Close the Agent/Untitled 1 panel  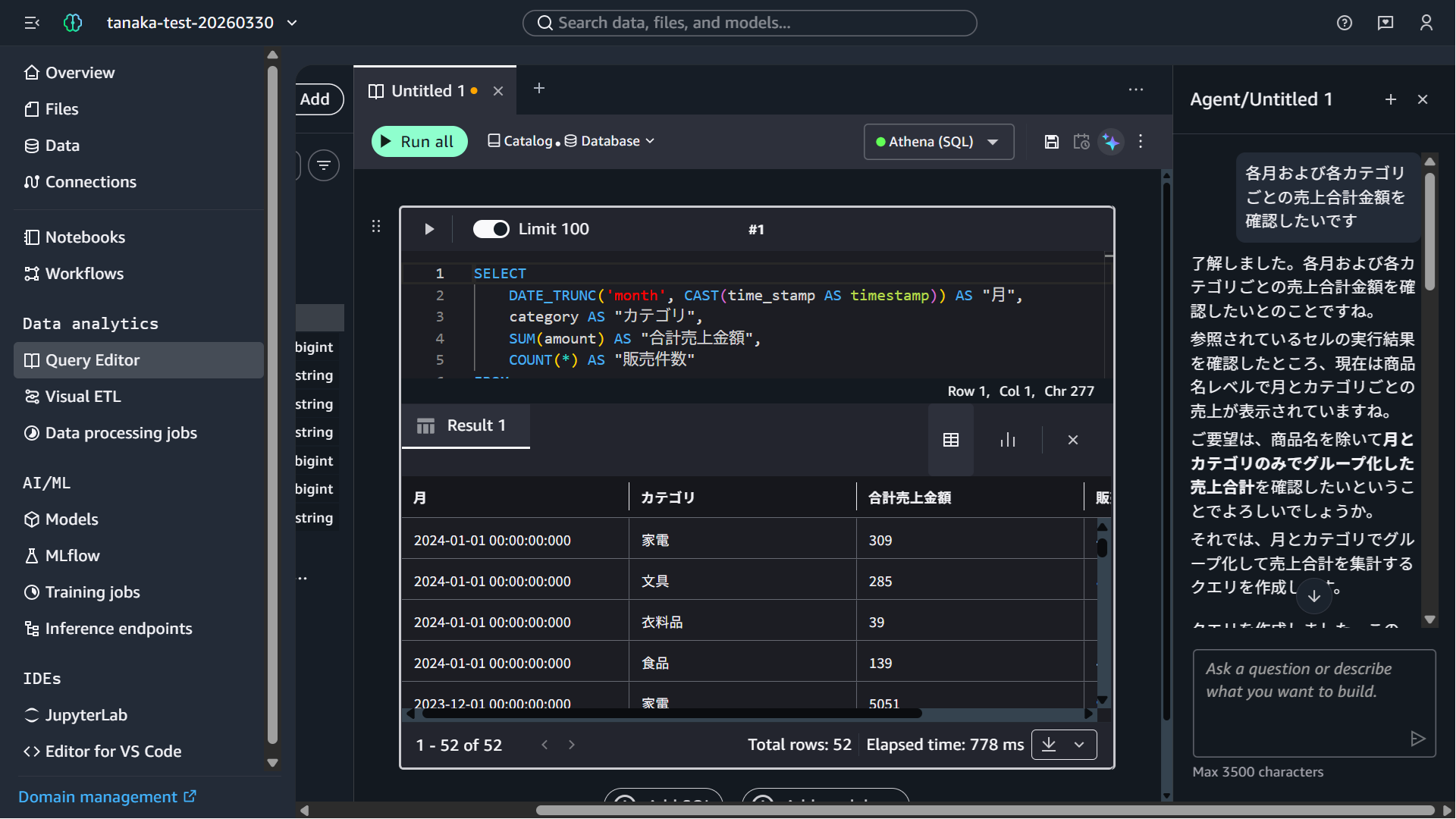coord(1423,99)
